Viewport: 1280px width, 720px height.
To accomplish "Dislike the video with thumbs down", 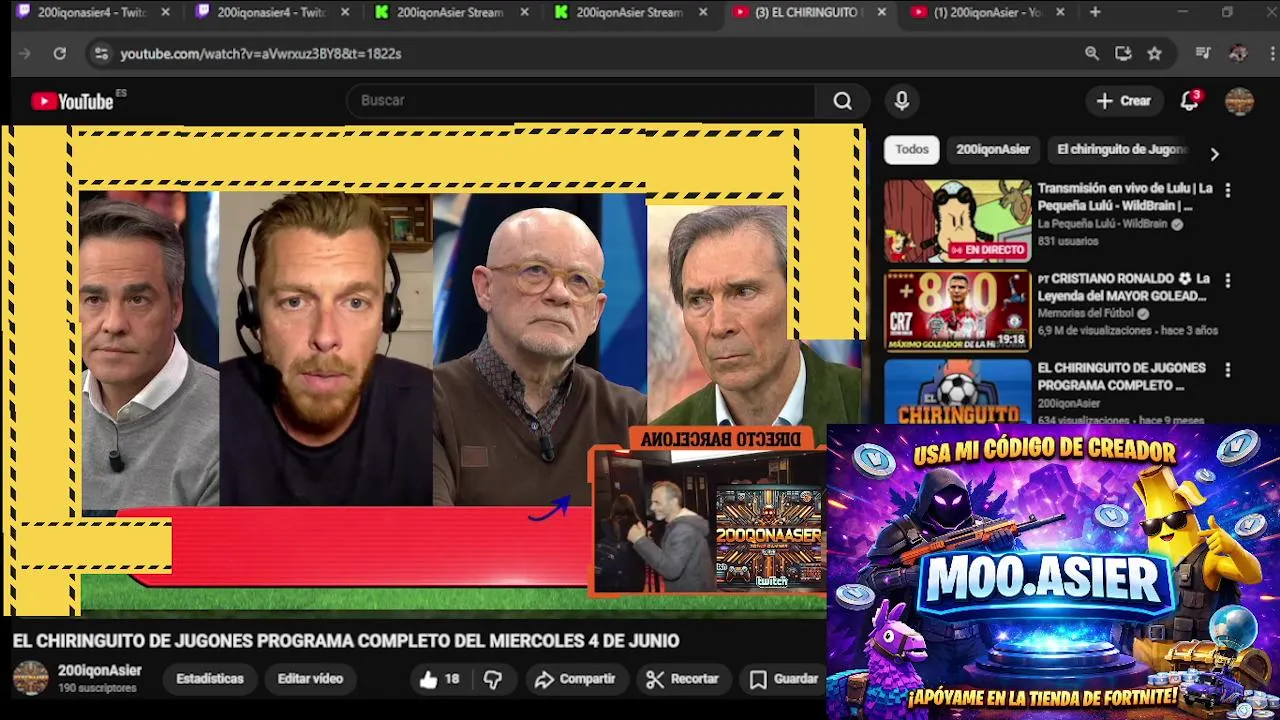I will 493,679.
